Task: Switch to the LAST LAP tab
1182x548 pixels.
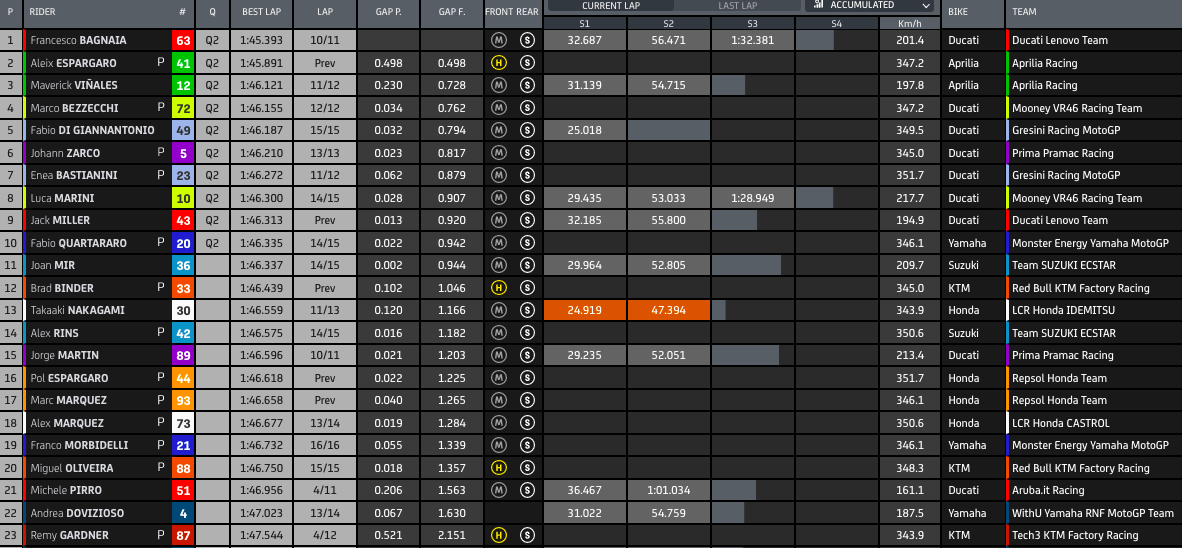Action: [738, 5]
